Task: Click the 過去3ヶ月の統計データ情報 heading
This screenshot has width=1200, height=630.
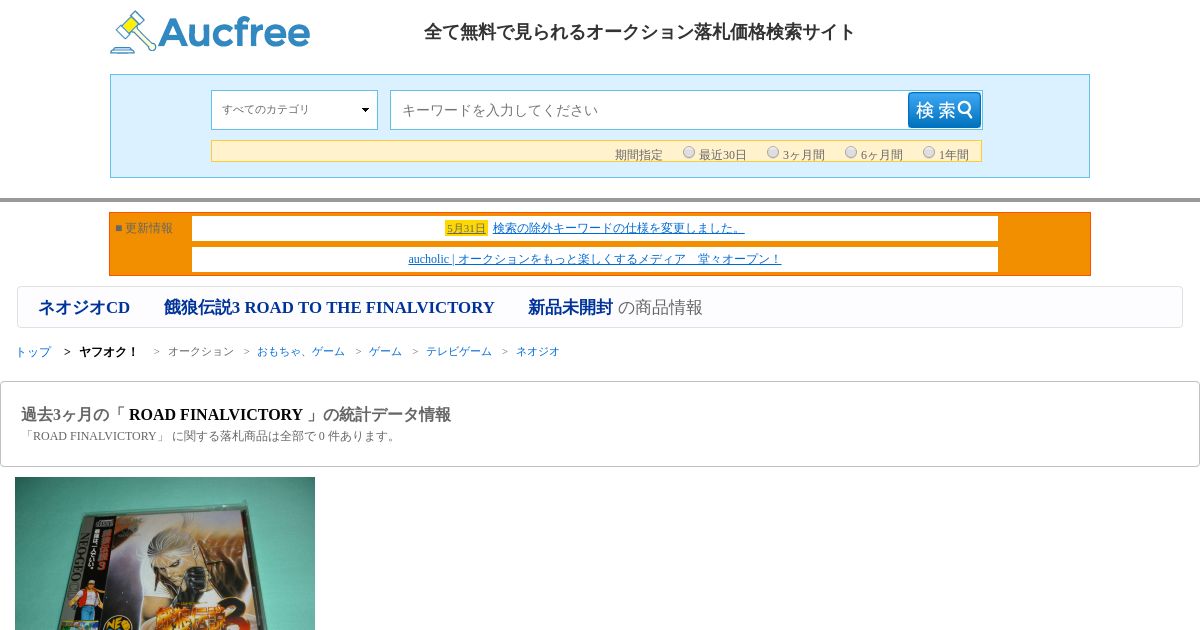Action: (236, 414)
